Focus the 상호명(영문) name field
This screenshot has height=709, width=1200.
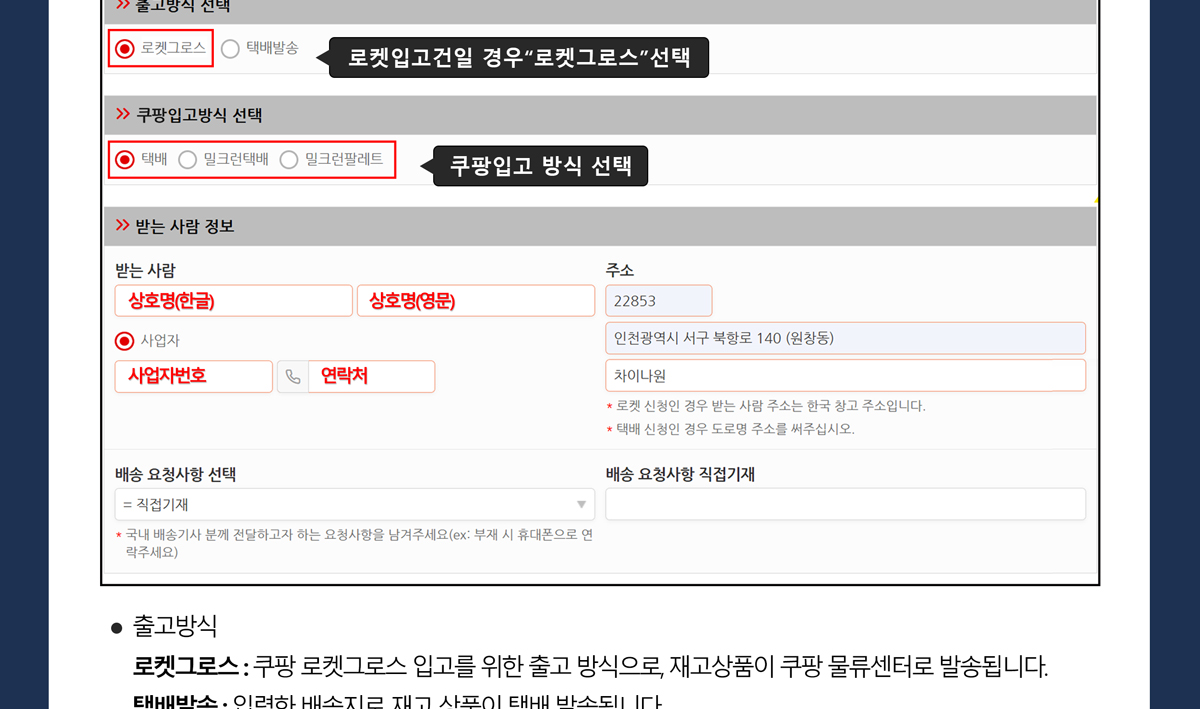(x=475, y=301)
